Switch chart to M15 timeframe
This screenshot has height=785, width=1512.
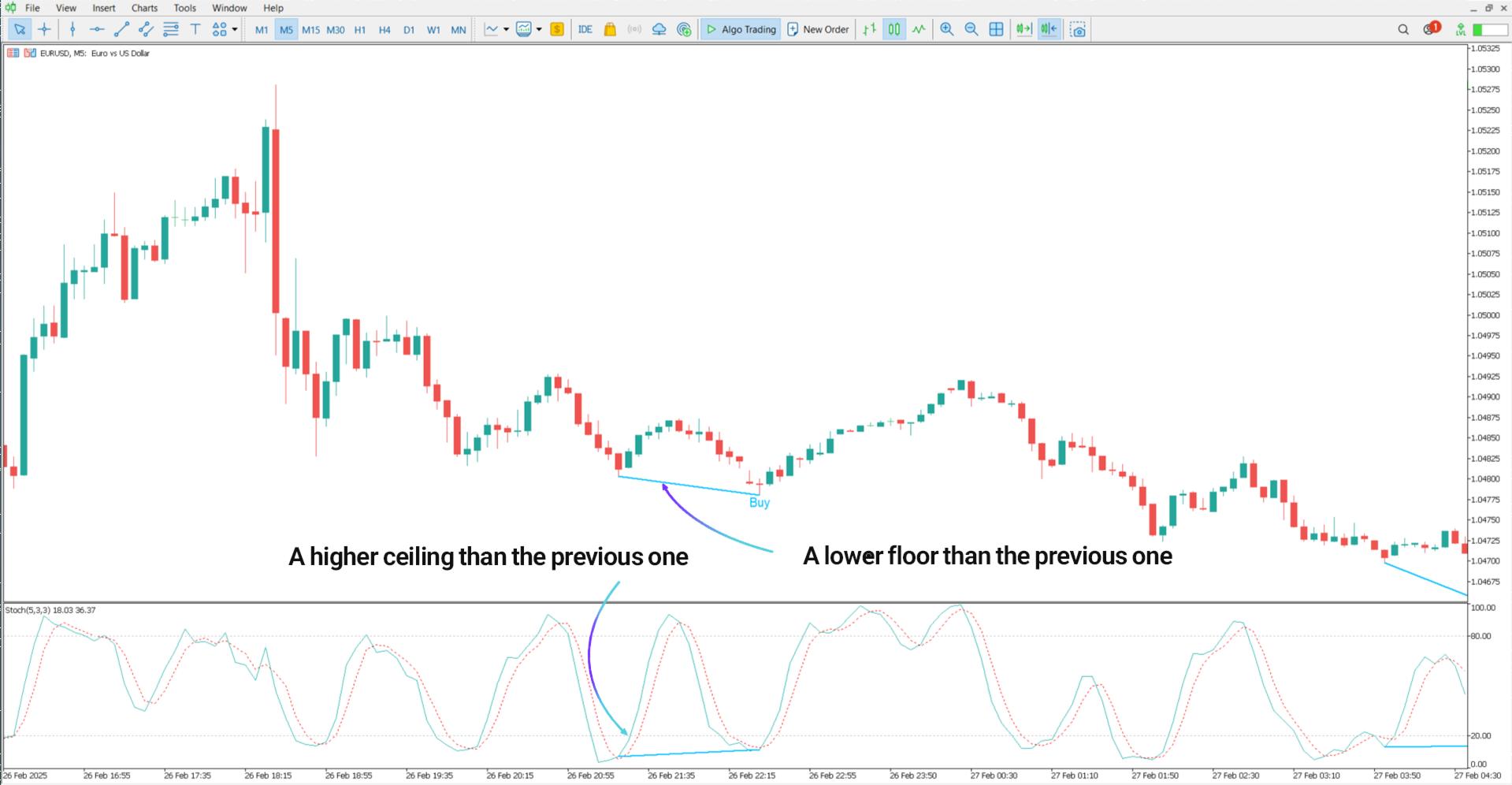click(x=310, y=30)
